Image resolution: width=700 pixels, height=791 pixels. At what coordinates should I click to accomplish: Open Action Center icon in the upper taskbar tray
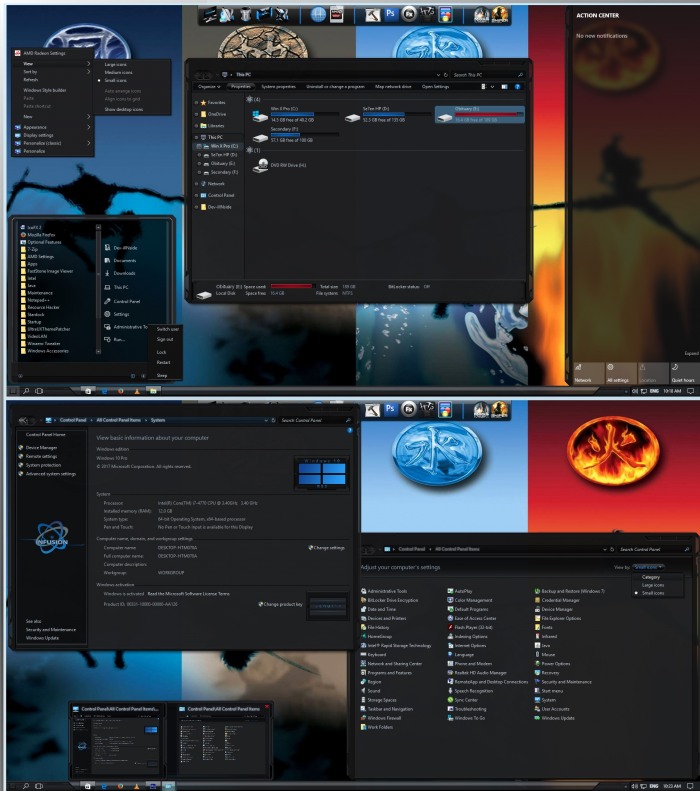tap(690, 391)
